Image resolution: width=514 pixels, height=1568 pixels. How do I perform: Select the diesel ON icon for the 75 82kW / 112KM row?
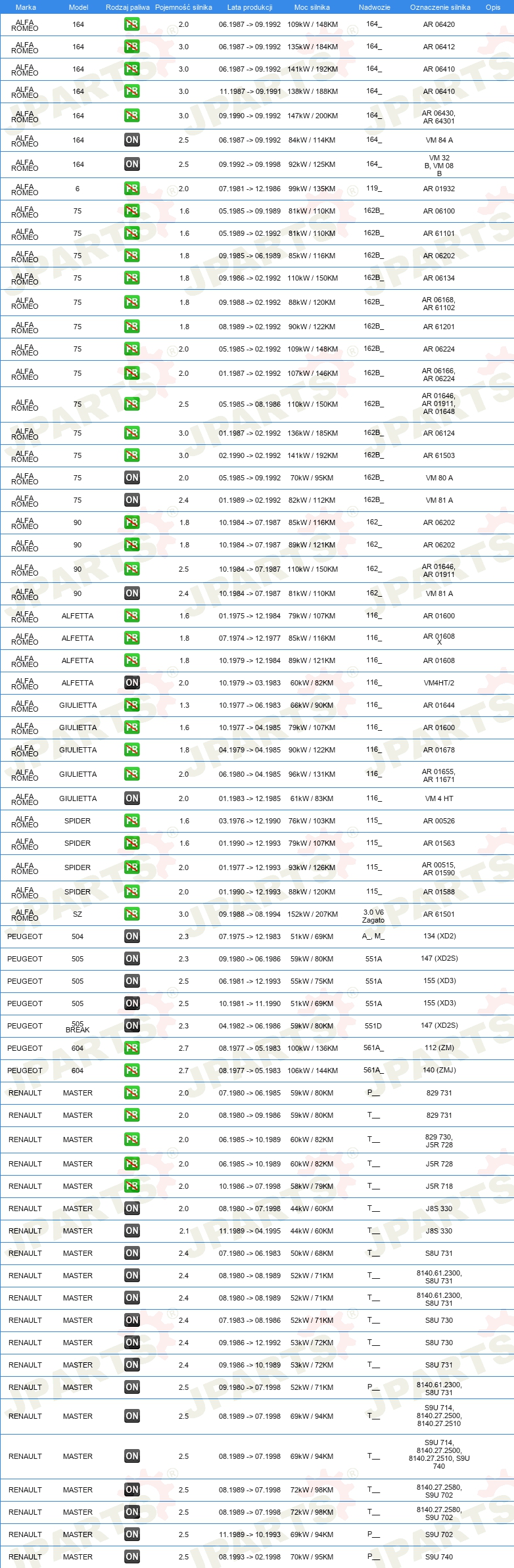pos(132,500)
